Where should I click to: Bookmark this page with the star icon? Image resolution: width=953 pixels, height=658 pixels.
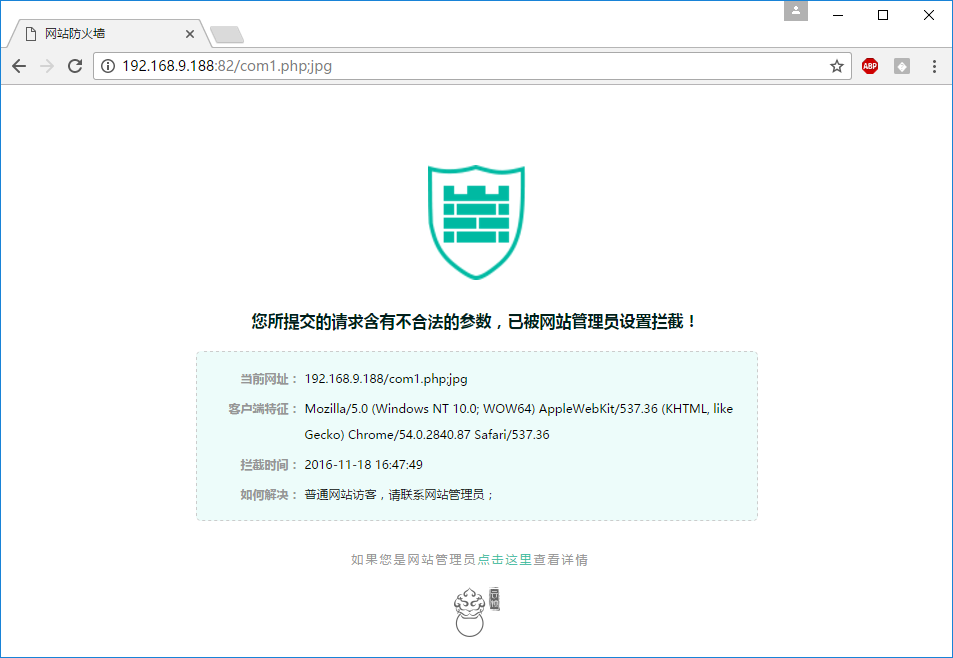[x=836, y=66]
